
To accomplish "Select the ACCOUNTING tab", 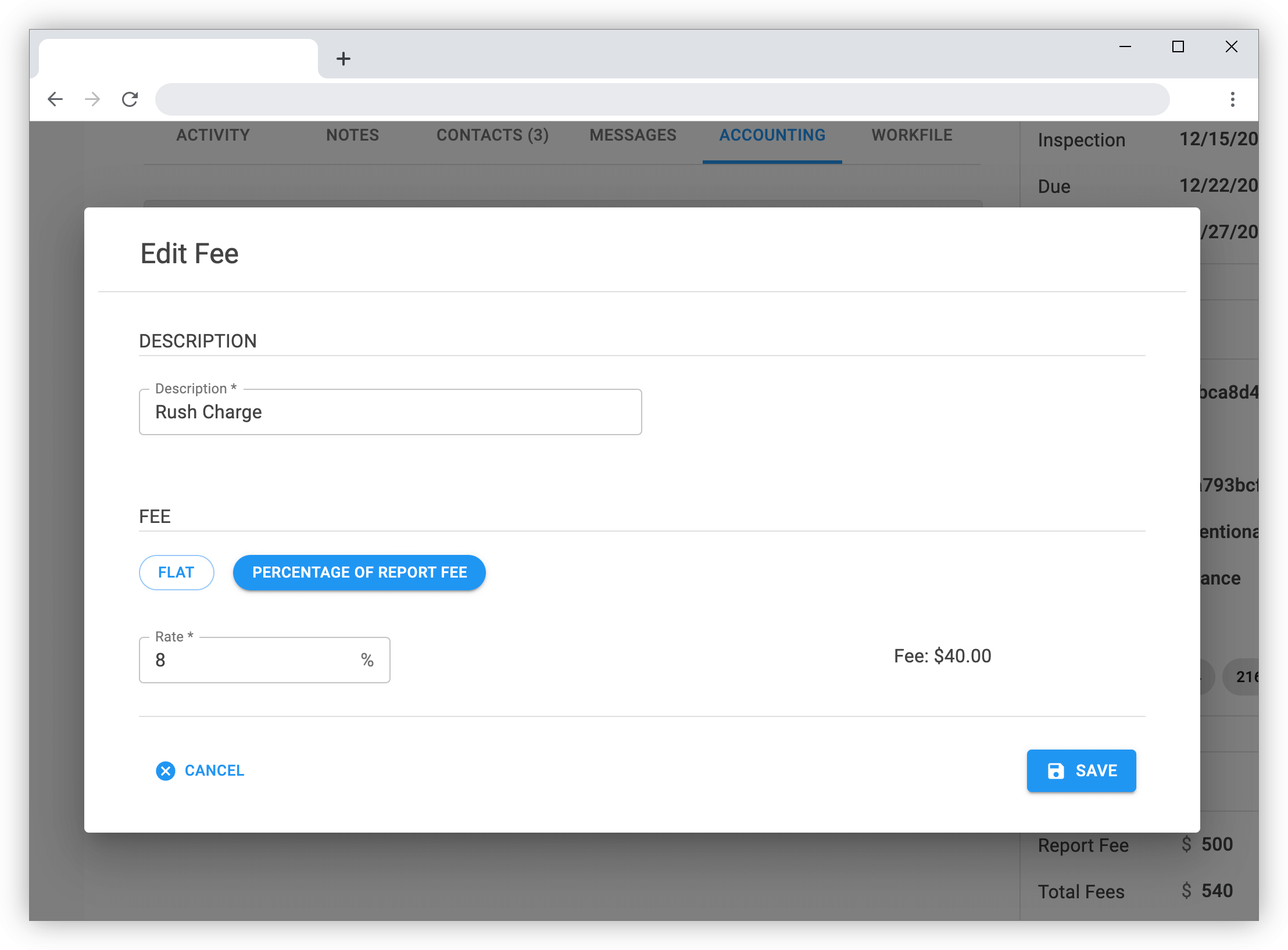I will pos(772,135).
